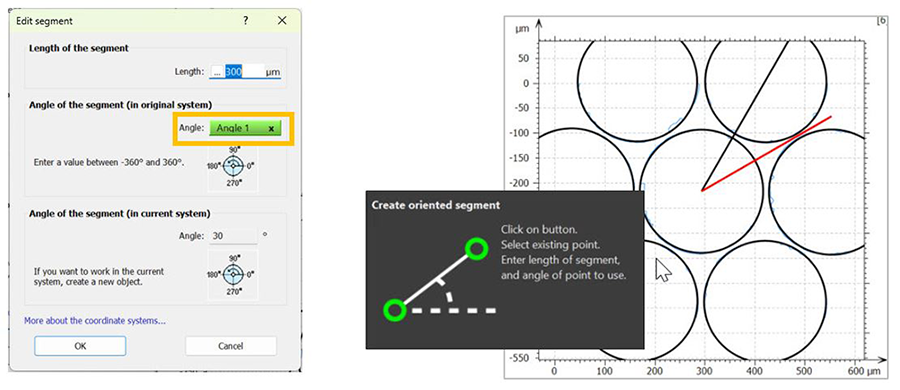Close the Edit segment dialog
The height and width of the screenshot is (390, 900).
[x=282, y=21]
